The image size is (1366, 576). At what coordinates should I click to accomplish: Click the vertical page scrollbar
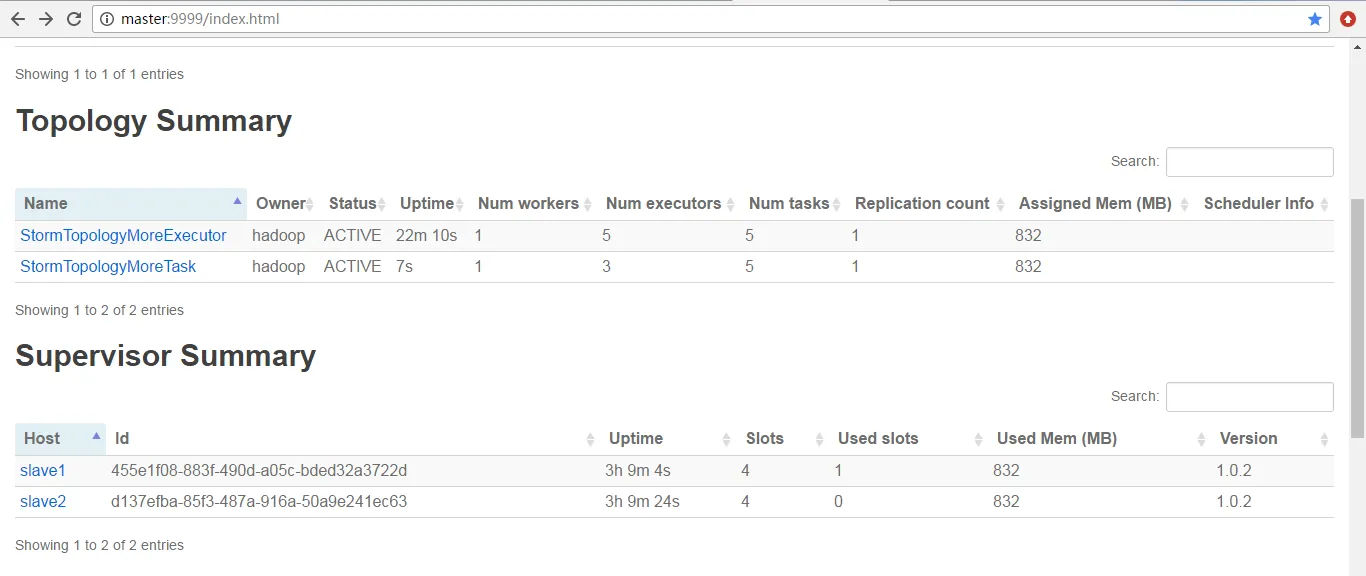1357,318
